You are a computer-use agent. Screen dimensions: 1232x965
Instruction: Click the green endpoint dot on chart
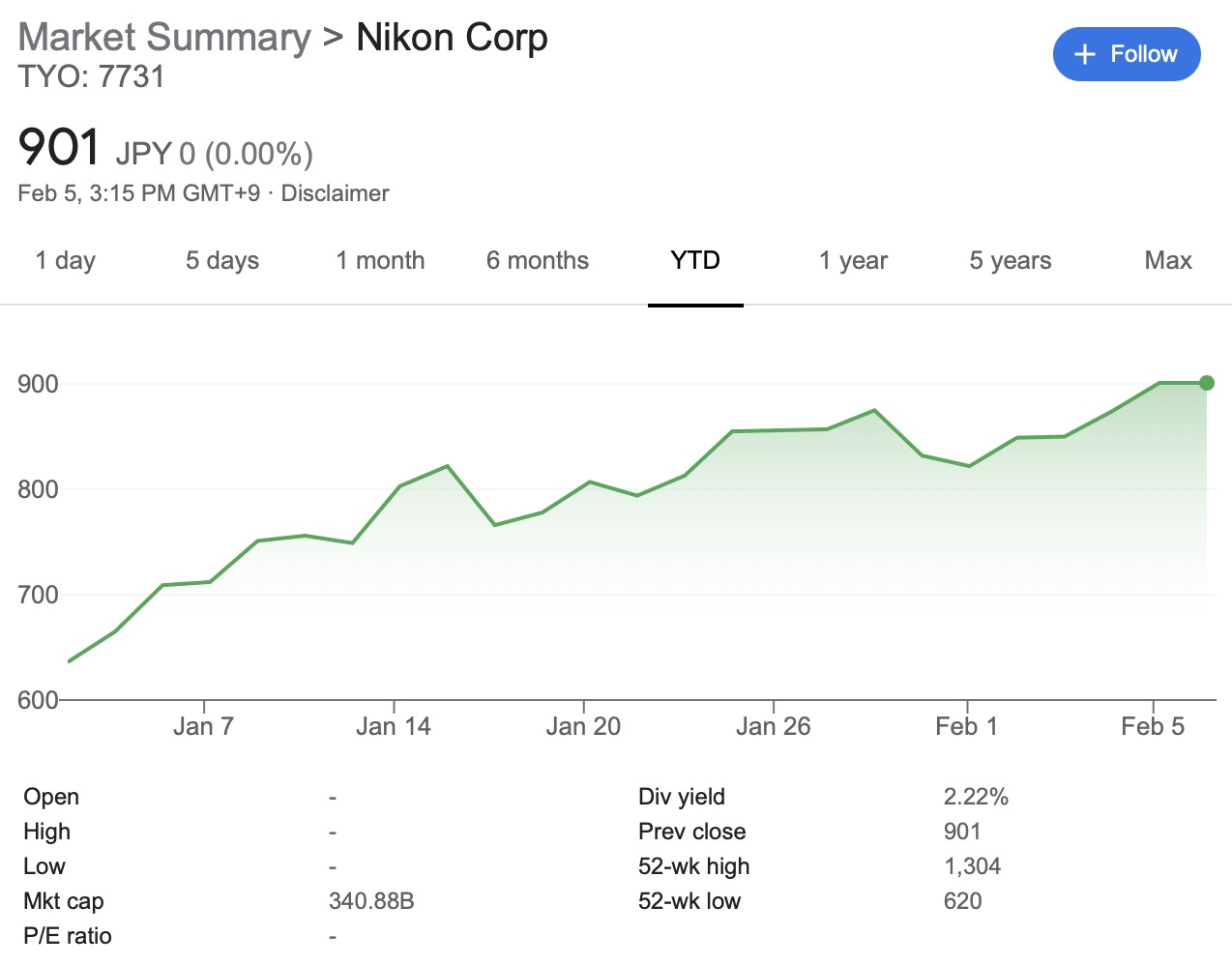coord(1206,383)
